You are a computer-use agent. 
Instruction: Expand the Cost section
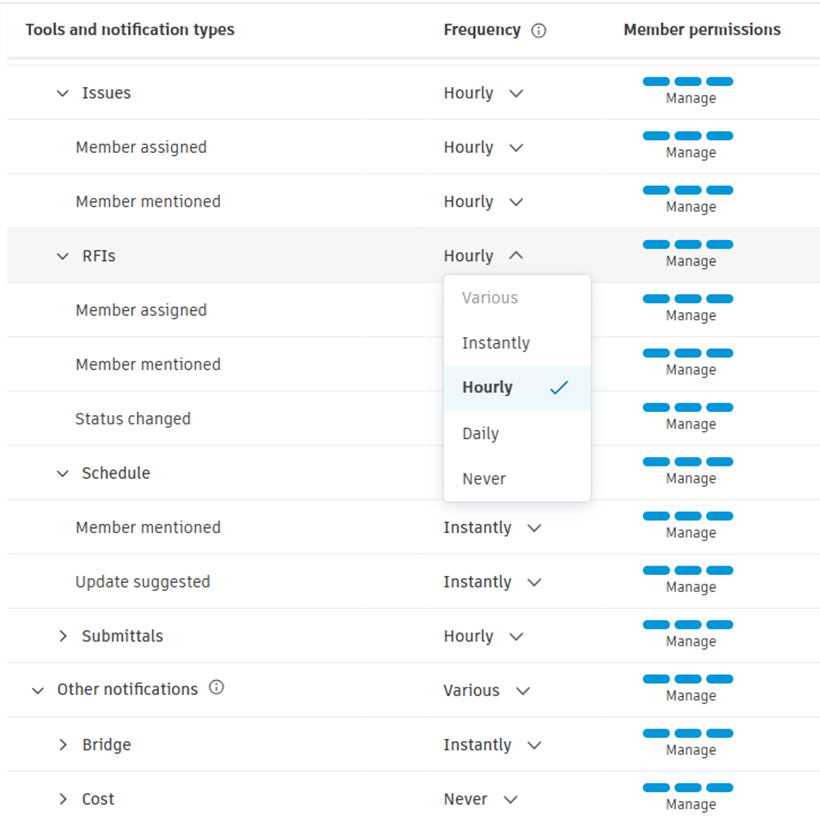pos(63,798)
